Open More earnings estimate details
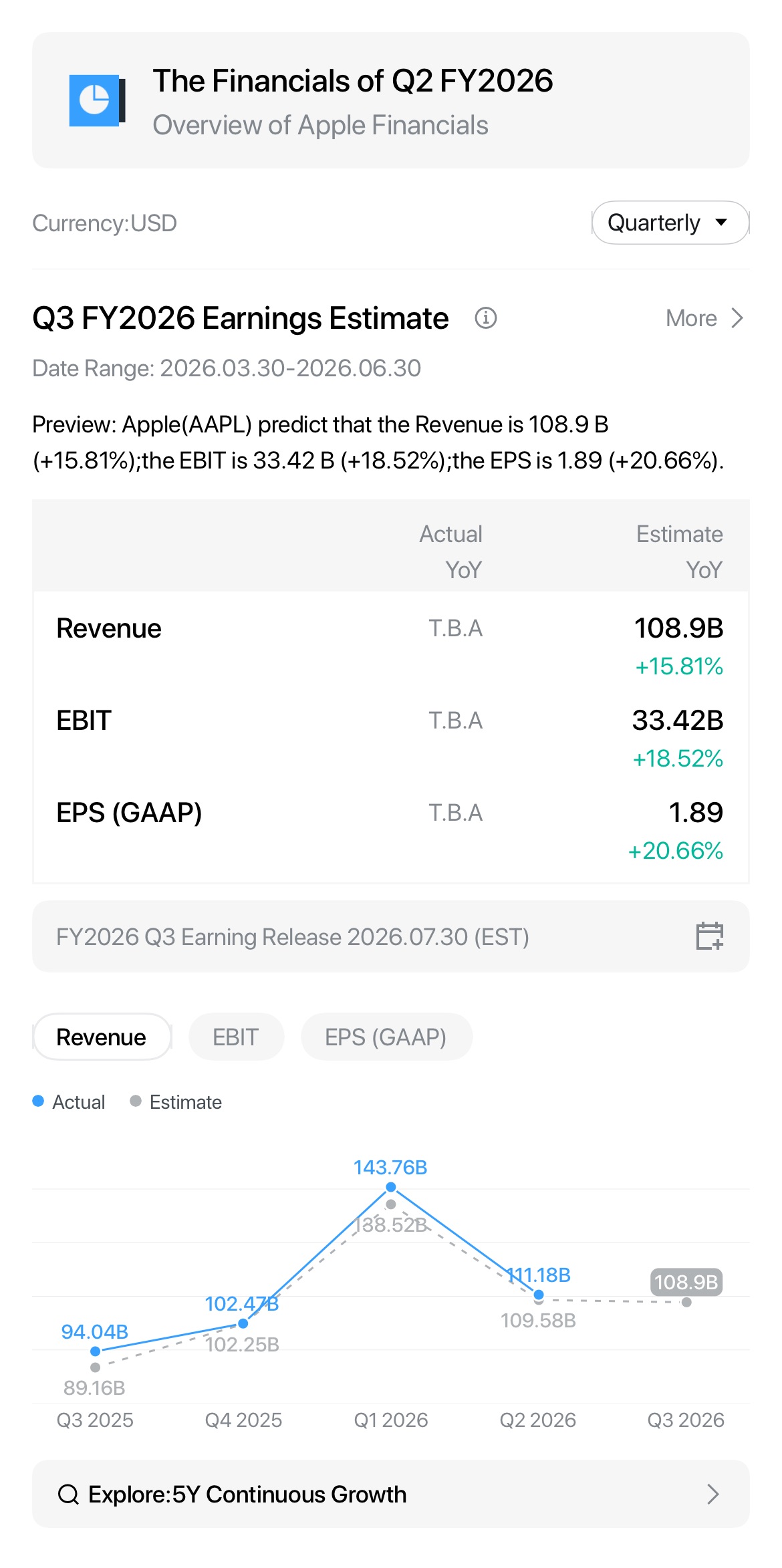782x1568 pixels. coord(704,318)
